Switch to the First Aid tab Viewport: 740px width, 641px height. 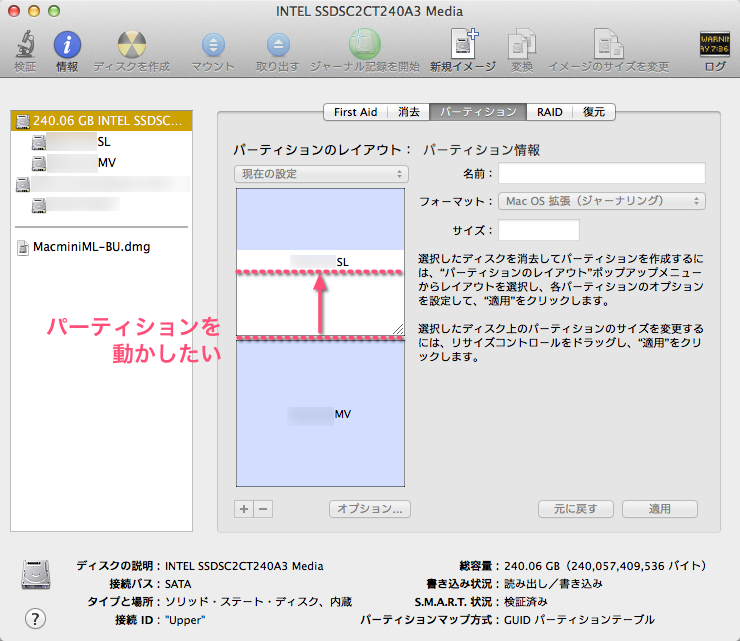(x=355, y=112)
